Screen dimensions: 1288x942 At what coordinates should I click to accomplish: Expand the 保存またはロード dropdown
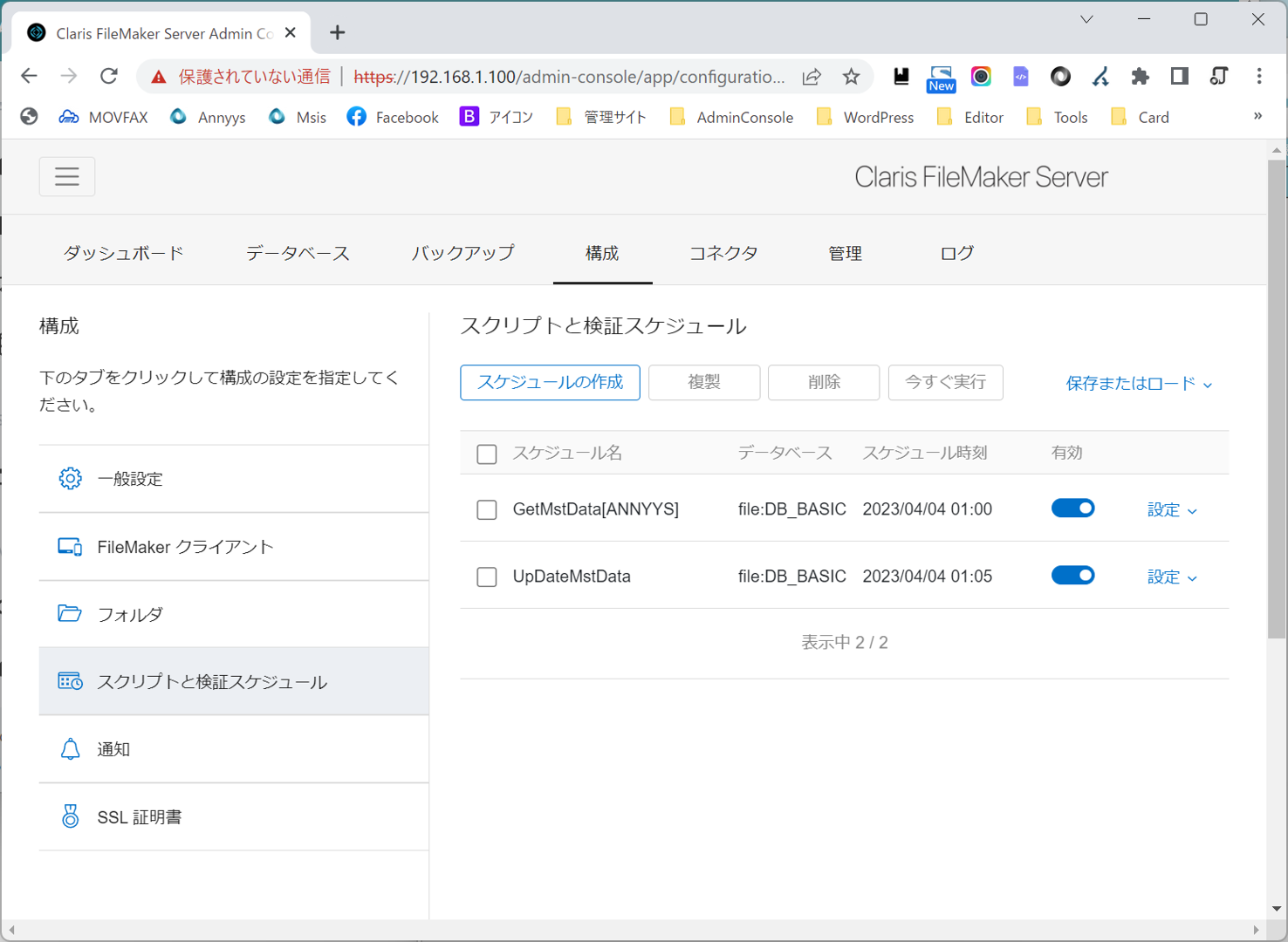(x=1139, y=384)
